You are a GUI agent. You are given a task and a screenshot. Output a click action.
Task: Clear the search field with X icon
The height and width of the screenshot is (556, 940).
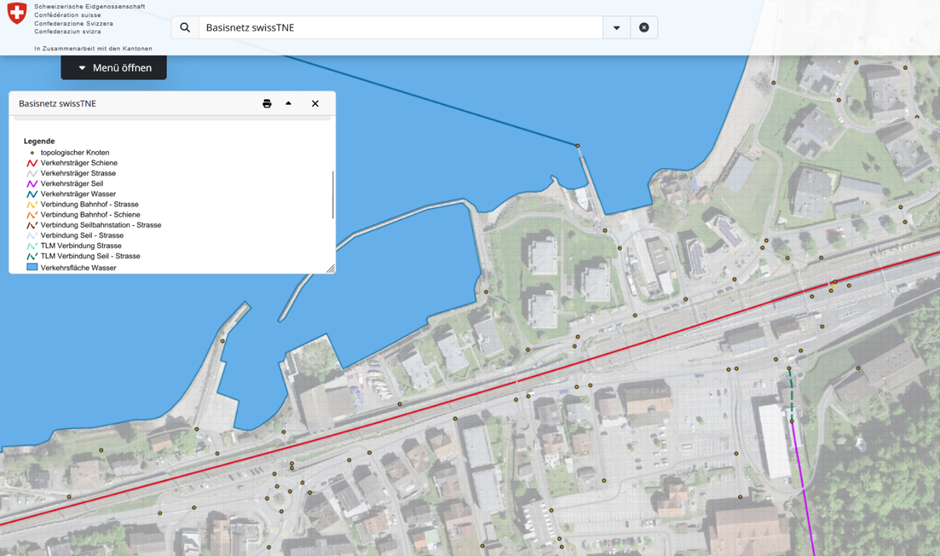pos(644,28)
